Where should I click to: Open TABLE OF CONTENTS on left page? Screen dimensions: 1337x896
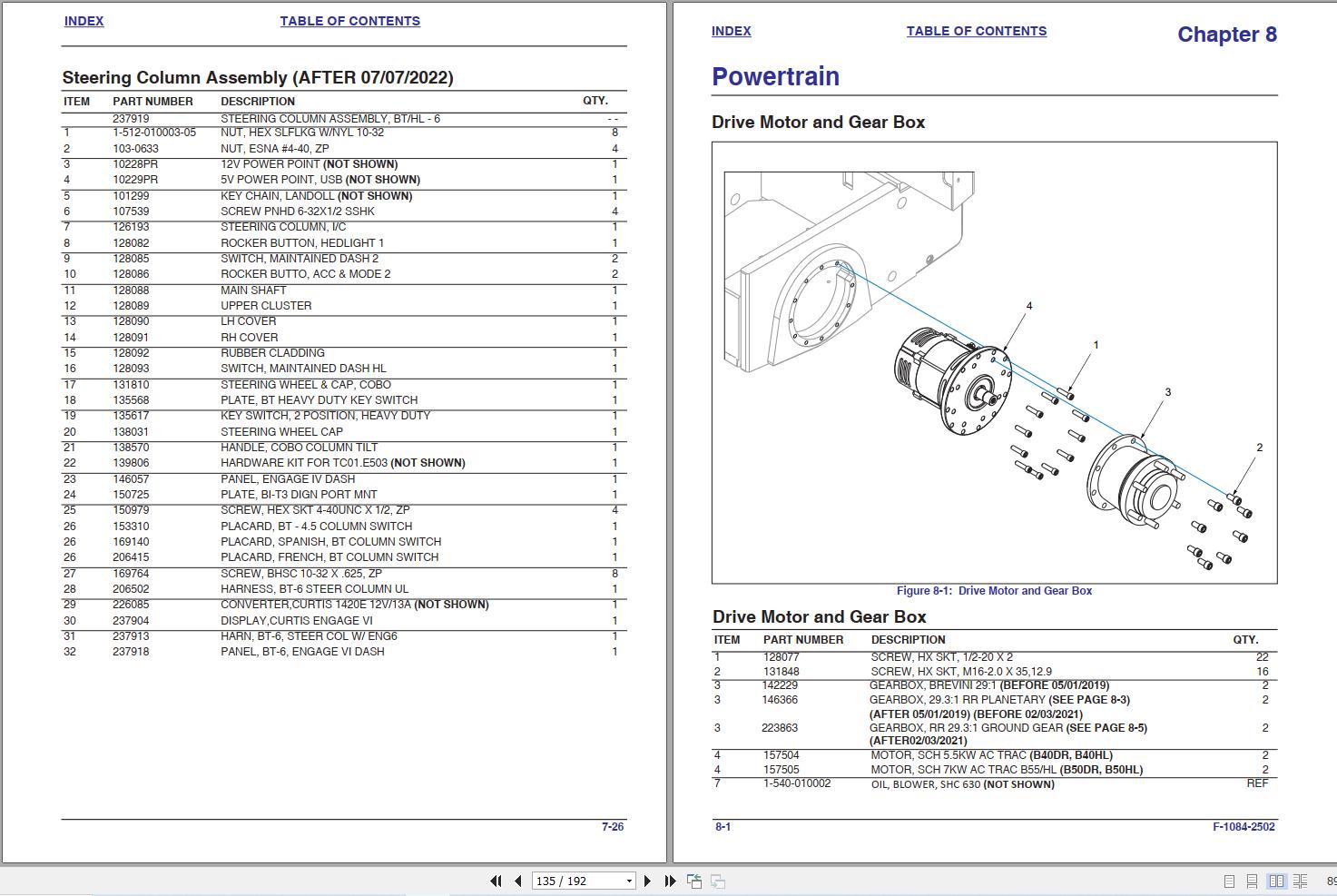(349, 21)
